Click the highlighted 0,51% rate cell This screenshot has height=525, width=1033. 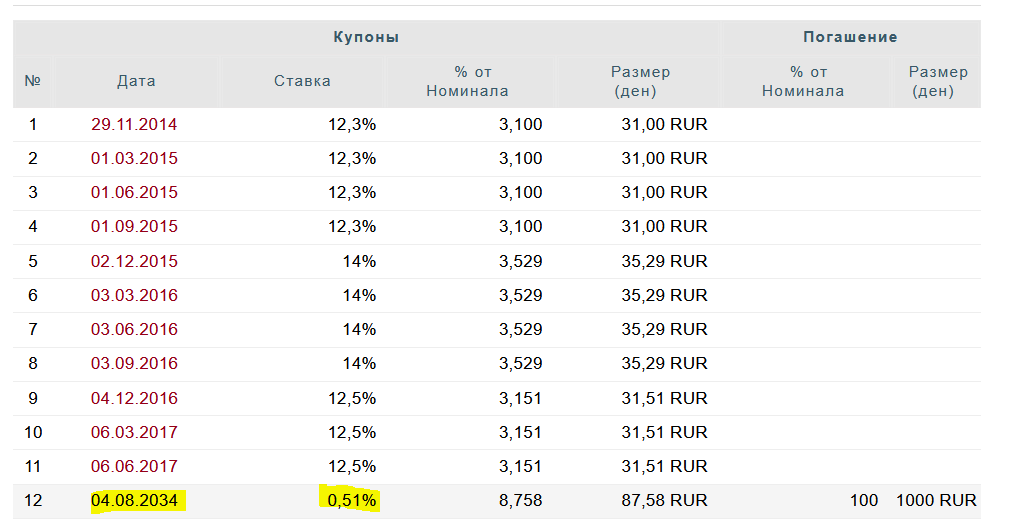click(348, 500)
